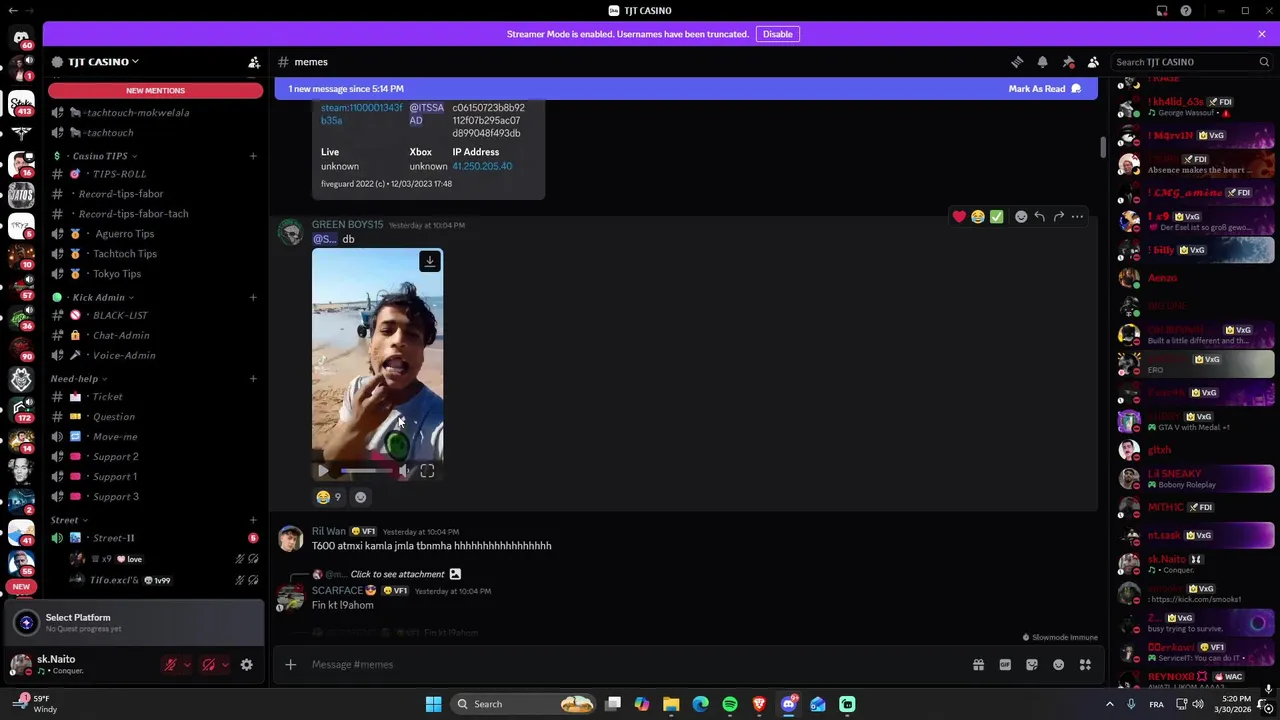
Task: Open the sticker picker
Action: click(1032, 665)
